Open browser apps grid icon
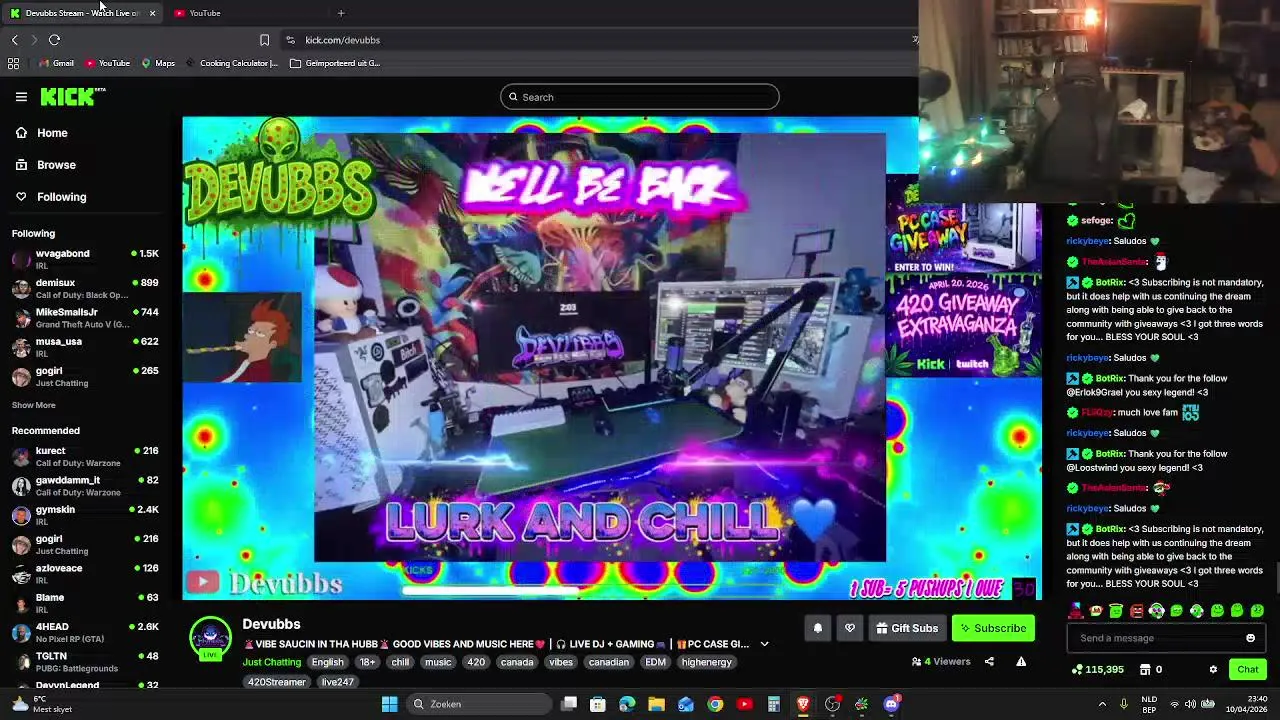The image size is (1280, 720). point(13,63)
